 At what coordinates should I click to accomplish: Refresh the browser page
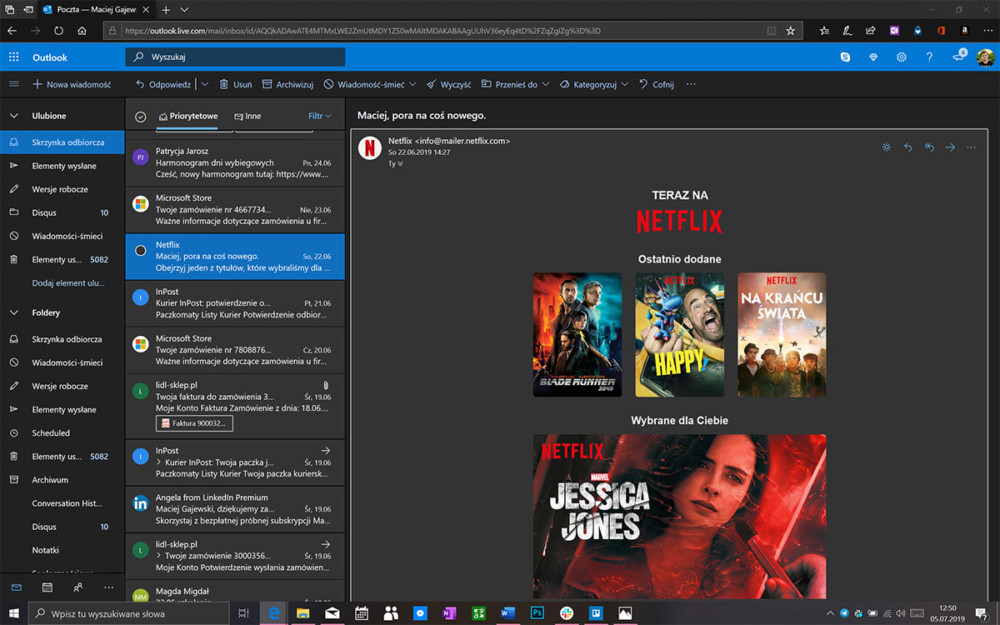pos(58,30)
